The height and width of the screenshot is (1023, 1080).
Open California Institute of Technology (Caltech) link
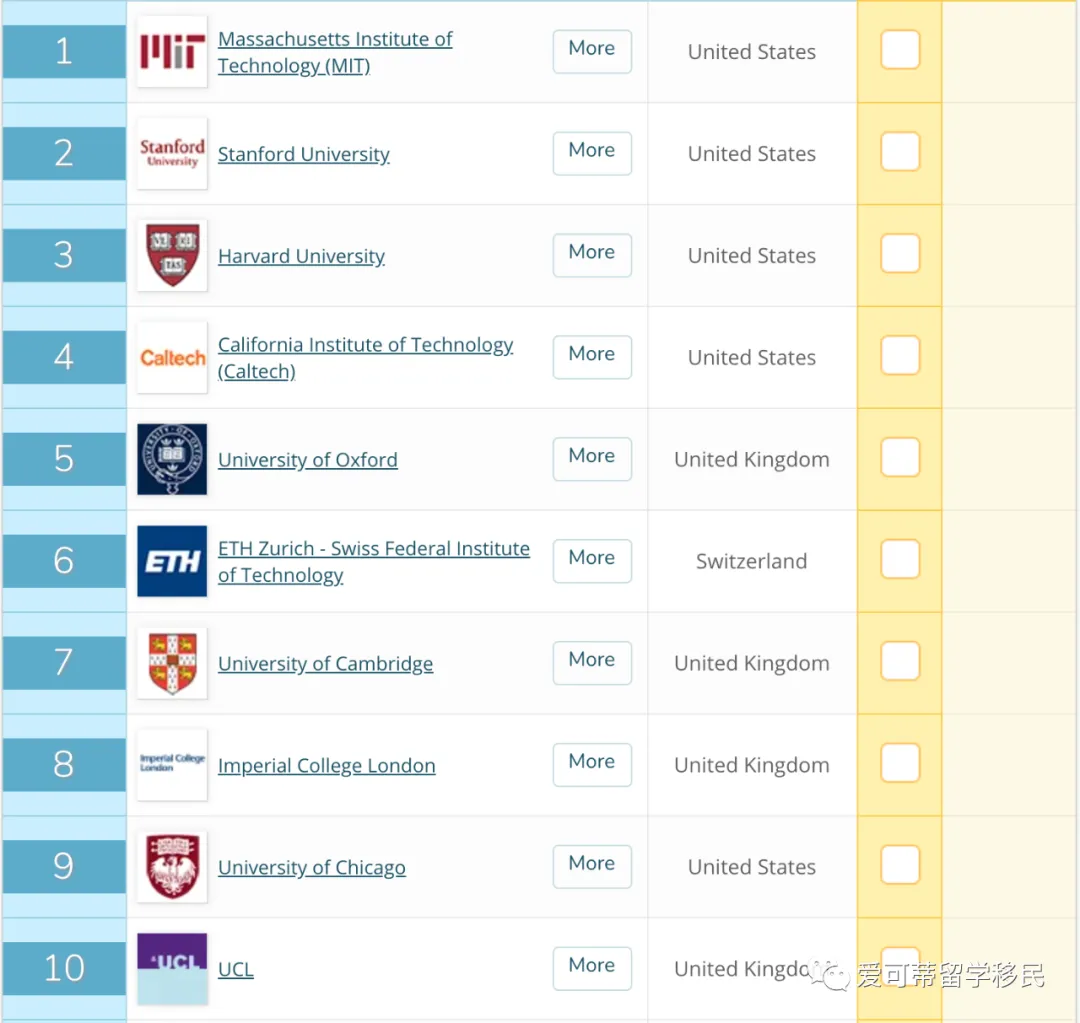pos(365,358)
